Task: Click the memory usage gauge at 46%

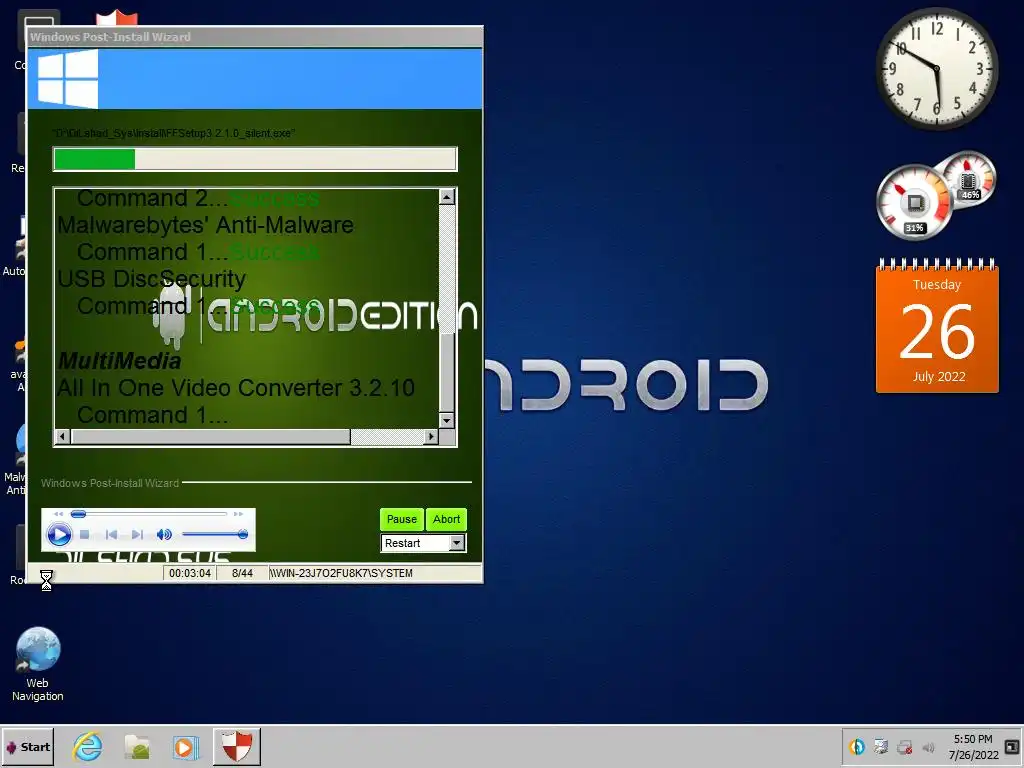Action: click(x=968, y=178)
